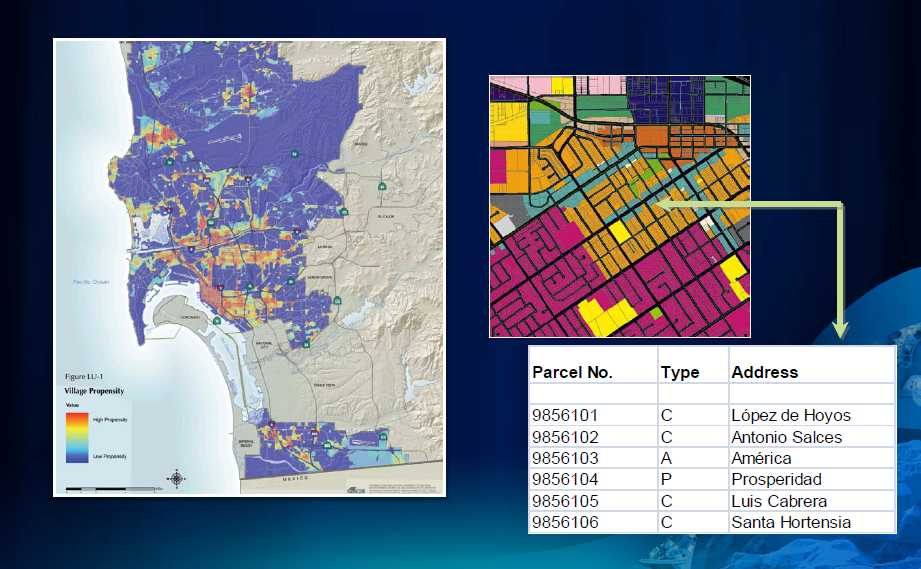
Task: Click the compass rose on the propensity map
Action: pyautogui.click(x=176, y=479)
